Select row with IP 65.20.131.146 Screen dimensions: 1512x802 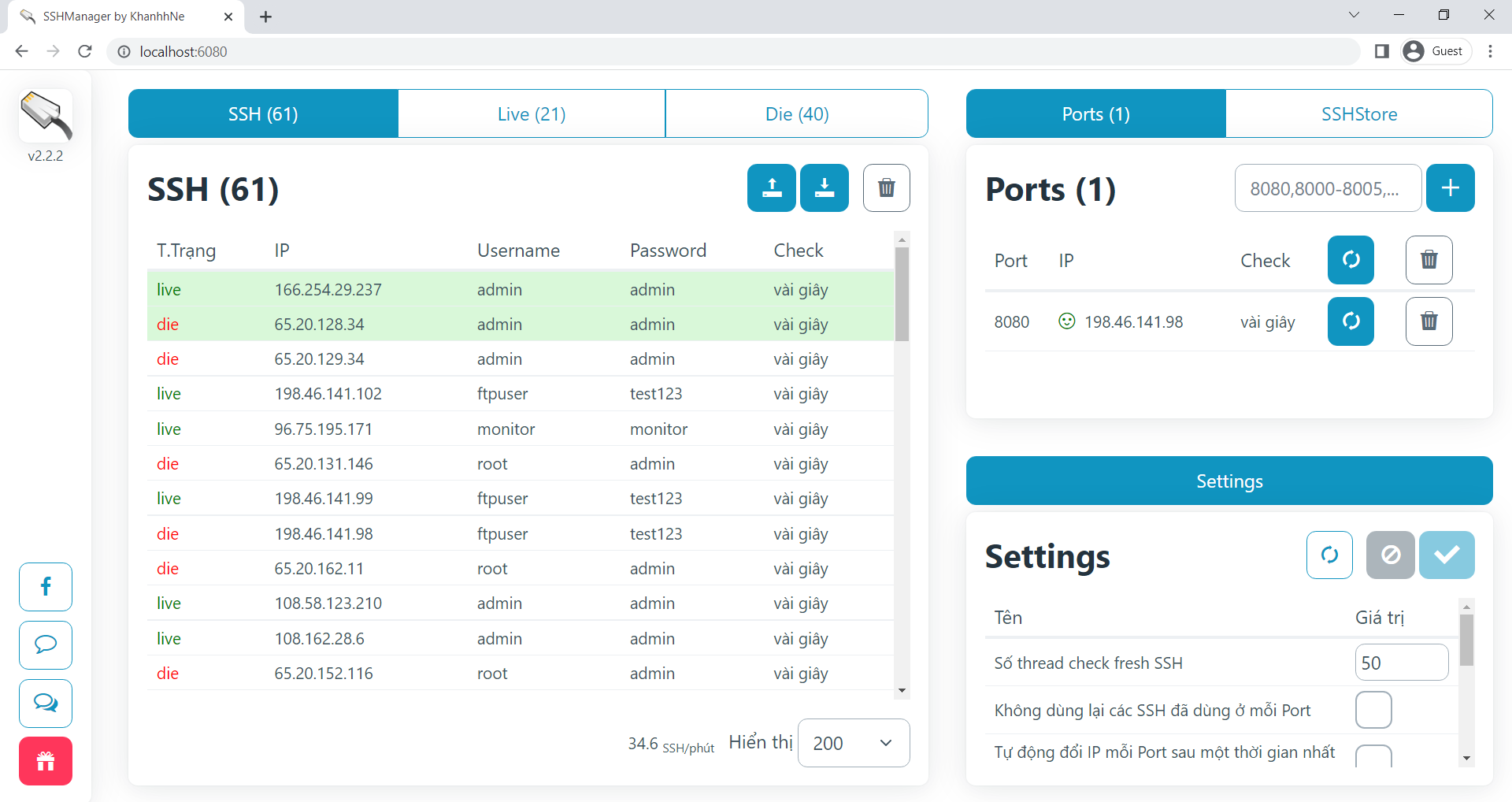tap(521, 463)
